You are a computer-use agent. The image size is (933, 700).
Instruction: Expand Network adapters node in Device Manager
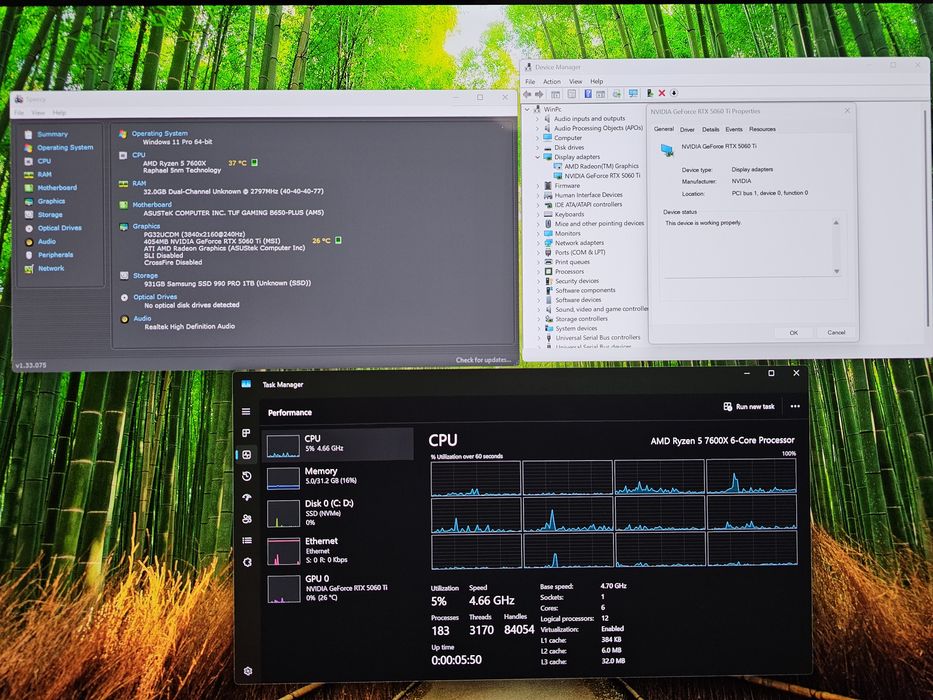[x=538, y=243]
